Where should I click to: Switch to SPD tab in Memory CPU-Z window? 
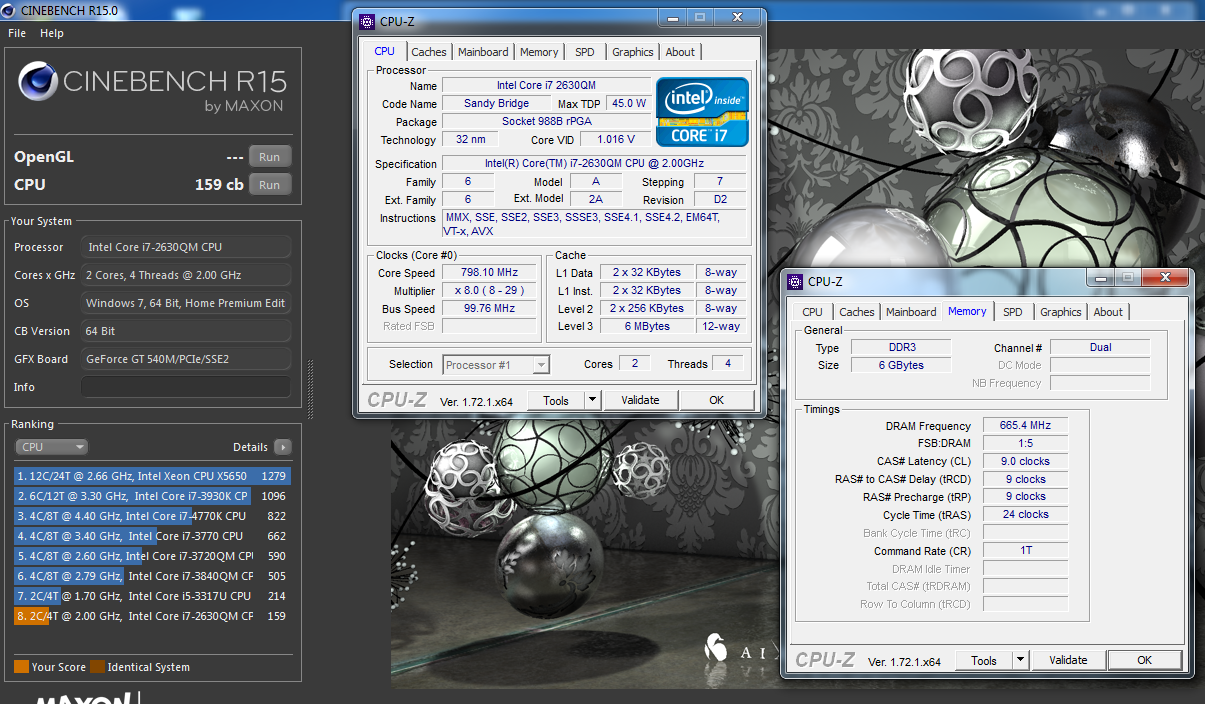coord(1013,312)
